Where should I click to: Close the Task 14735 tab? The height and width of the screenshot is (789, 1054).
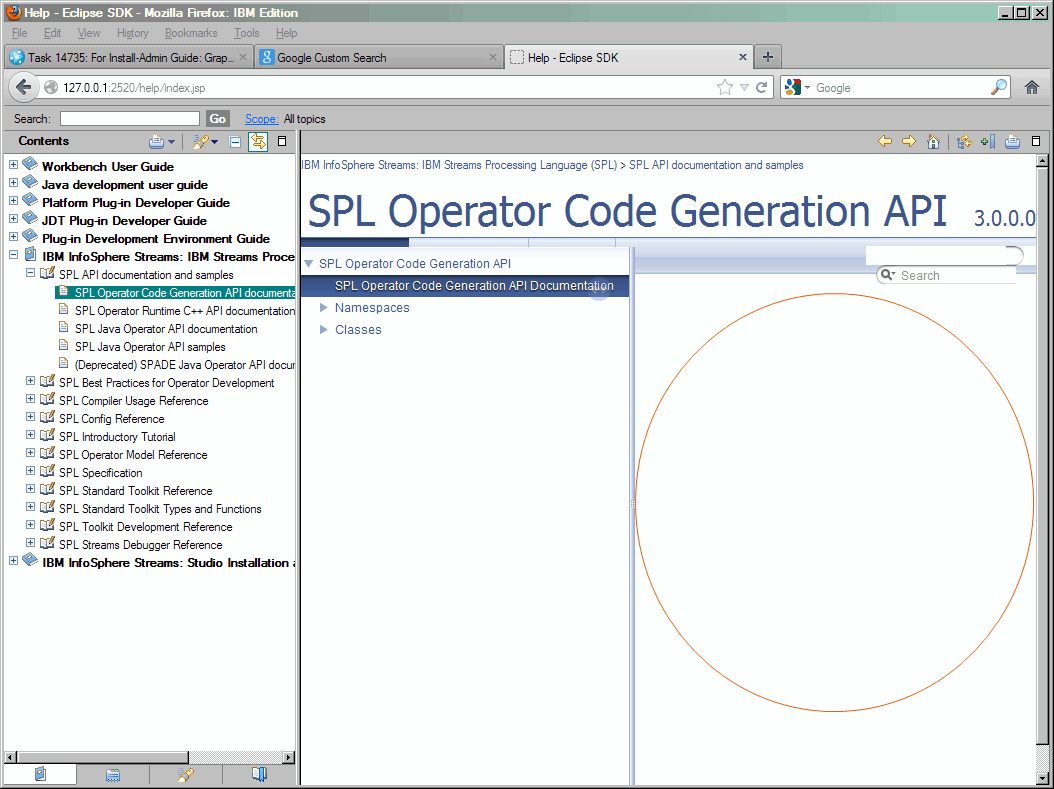click(x=243, y=57)
